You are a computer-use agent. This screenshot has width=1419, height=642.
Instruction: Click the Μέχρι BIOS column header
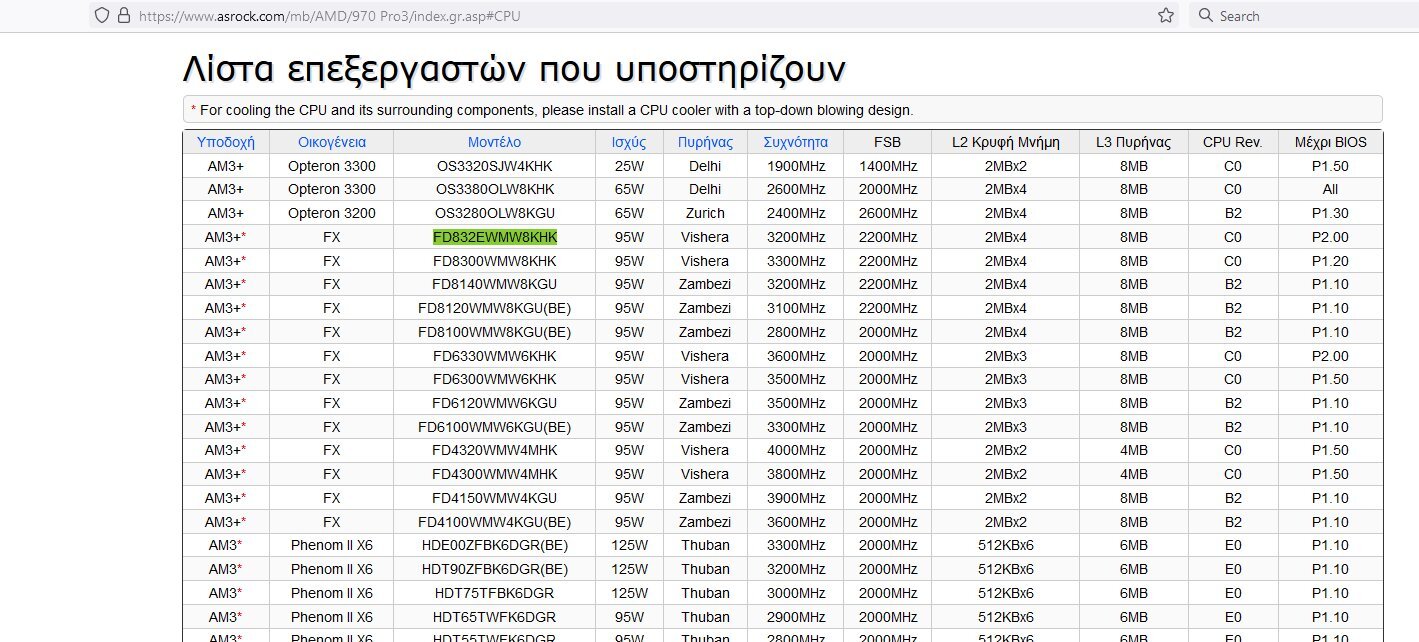(x=1330, y=142)
